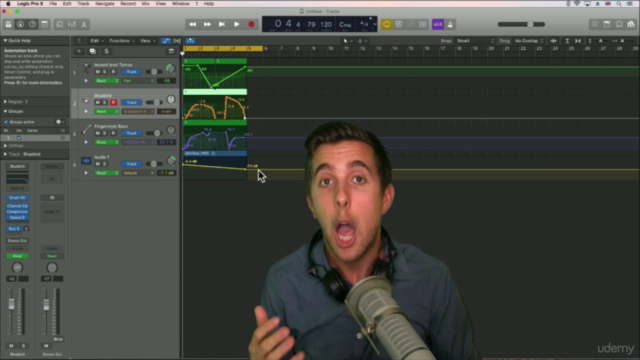Click the Waveform Zoom button
Screen dimensions: 640x360
coord(553,41)
